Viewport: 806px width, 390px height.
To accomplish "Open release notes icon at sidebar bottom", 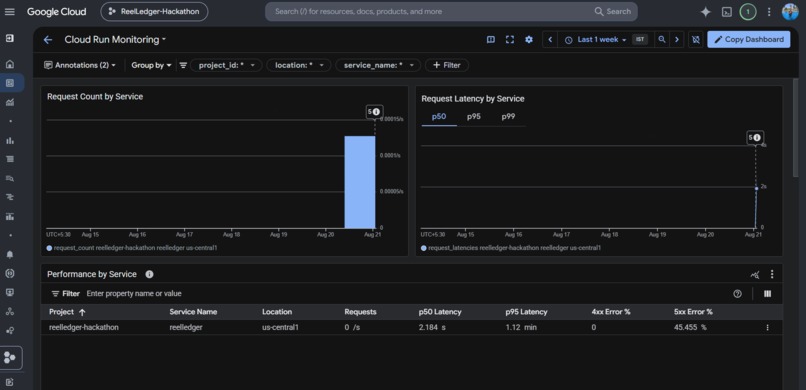I will tap(10, 382).
